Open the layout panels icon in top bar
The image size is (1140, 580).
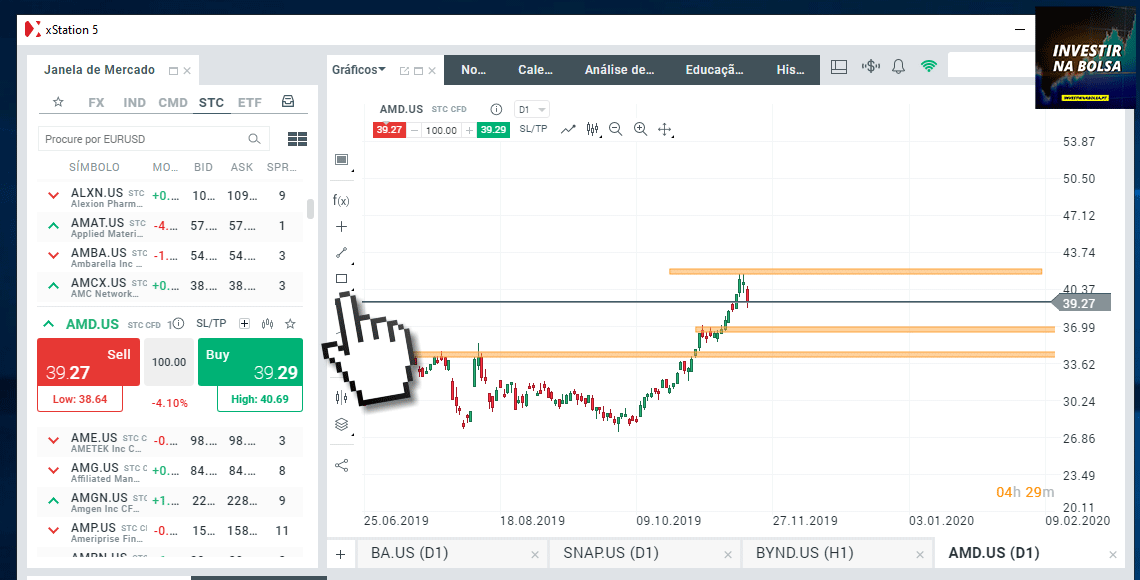point(839,67)
